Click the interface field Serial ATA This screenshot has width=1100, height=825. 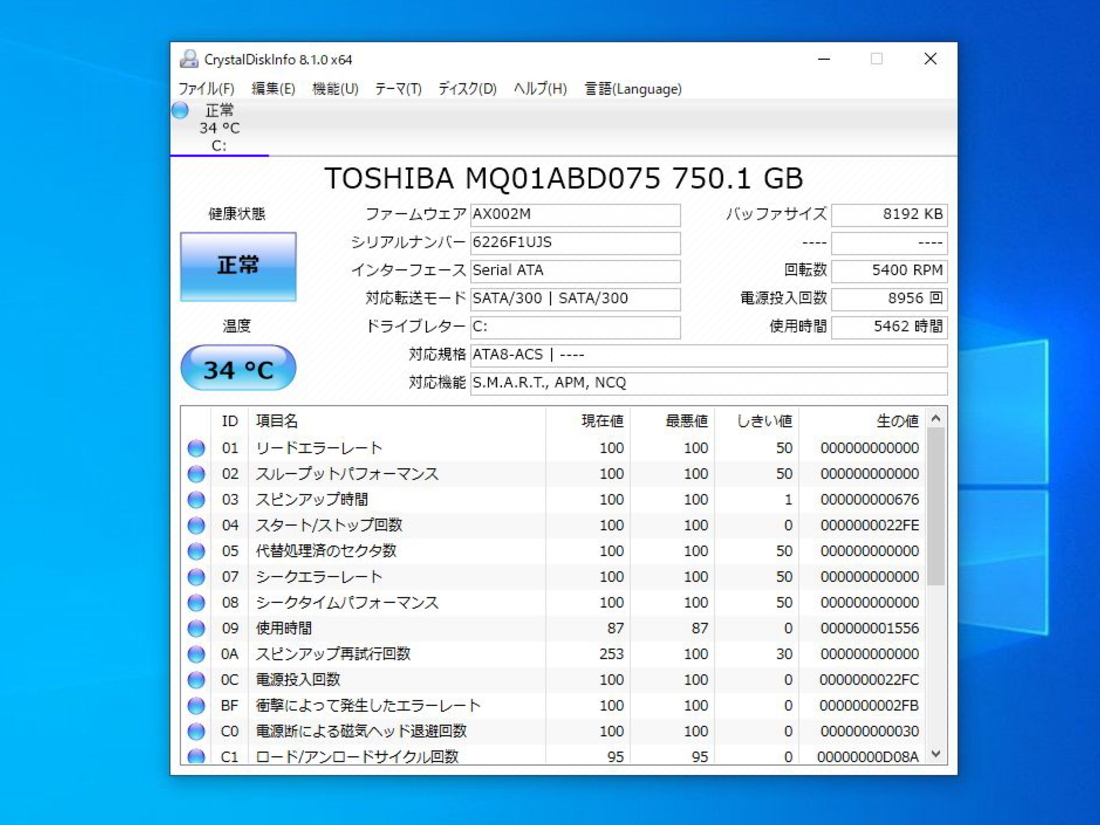pyautogui.click(x=575, y=271)
